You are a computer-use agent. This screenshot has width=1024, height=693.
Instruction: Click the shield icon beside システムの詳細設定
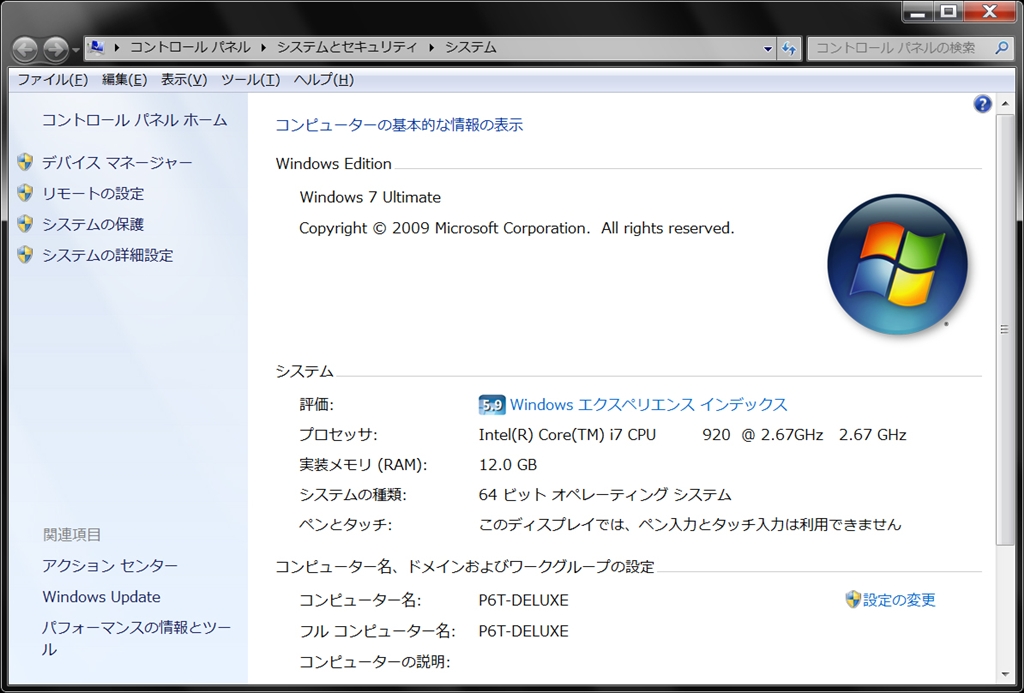25,254
